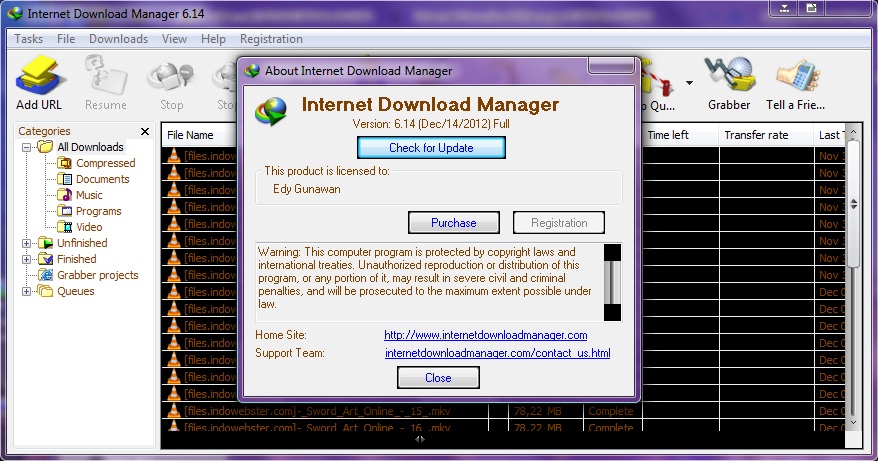Screen dimensions: 878x461
Task: Open the Support Team contact link
Action: (497, 353)
